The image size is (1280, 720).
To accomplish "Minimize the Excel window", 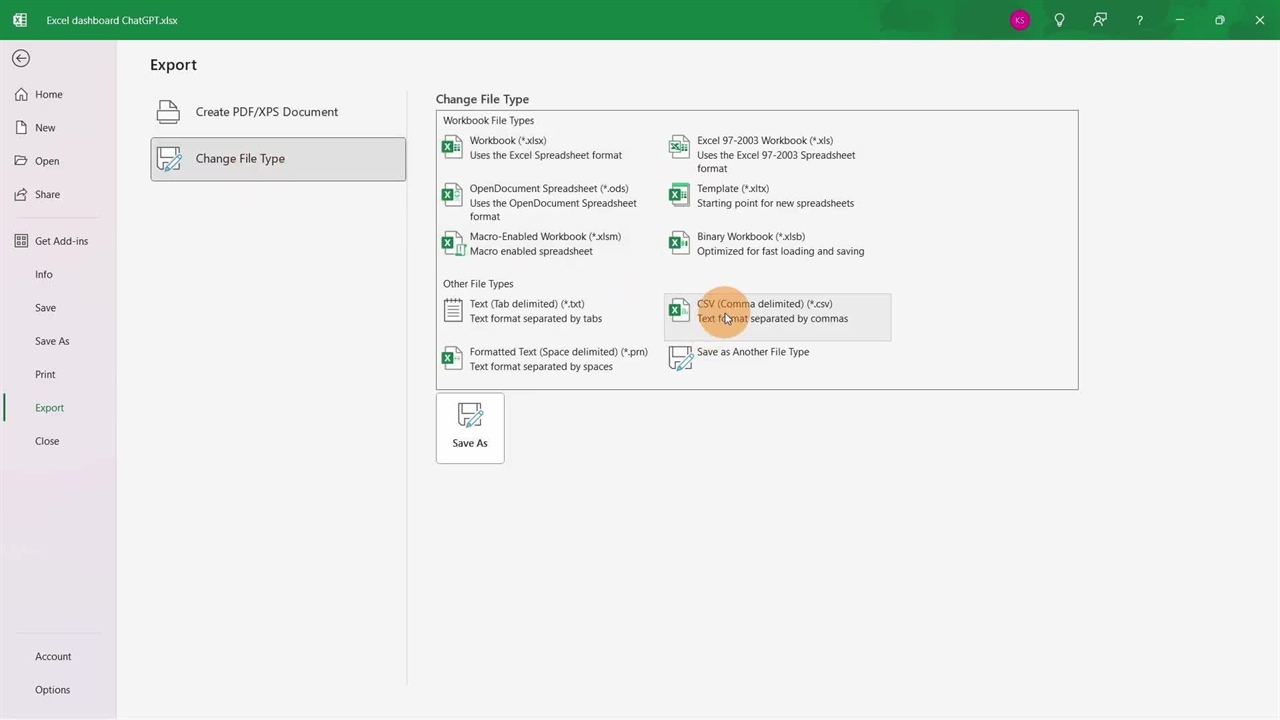I will coord(1180,20).
